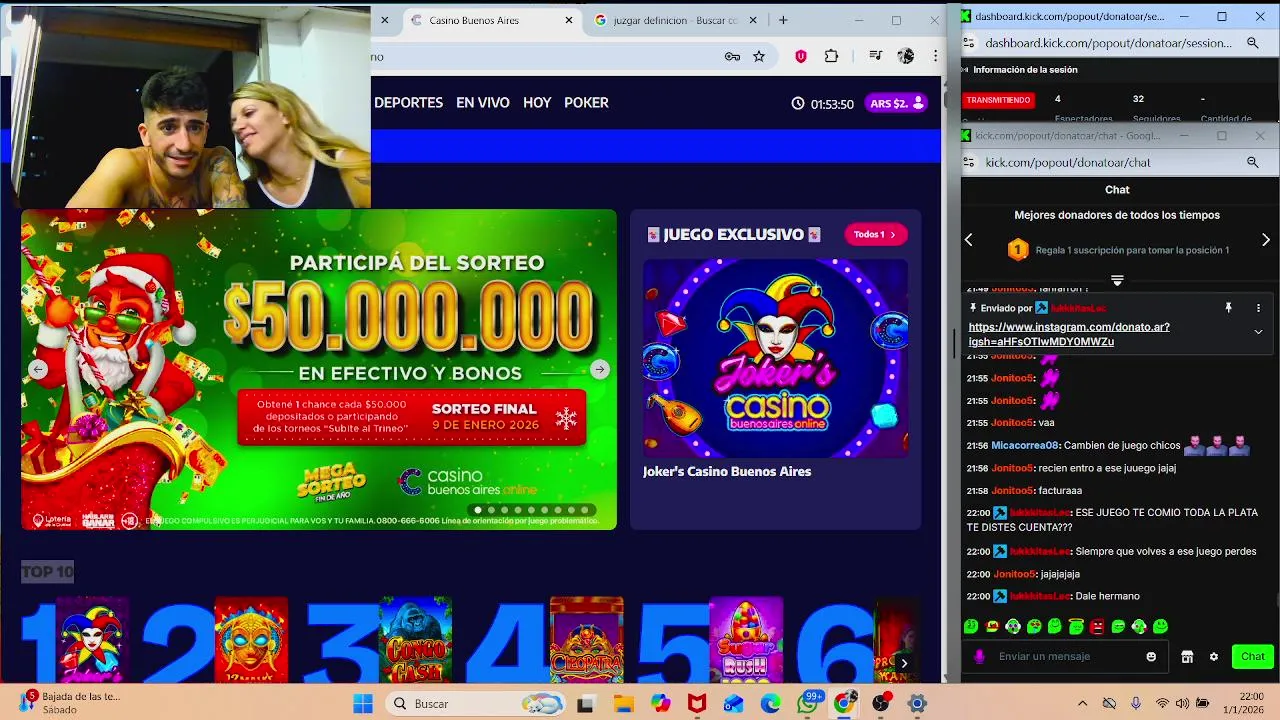Click the position 1 gift badge

pyautogui.click(x=1018, y=250)
